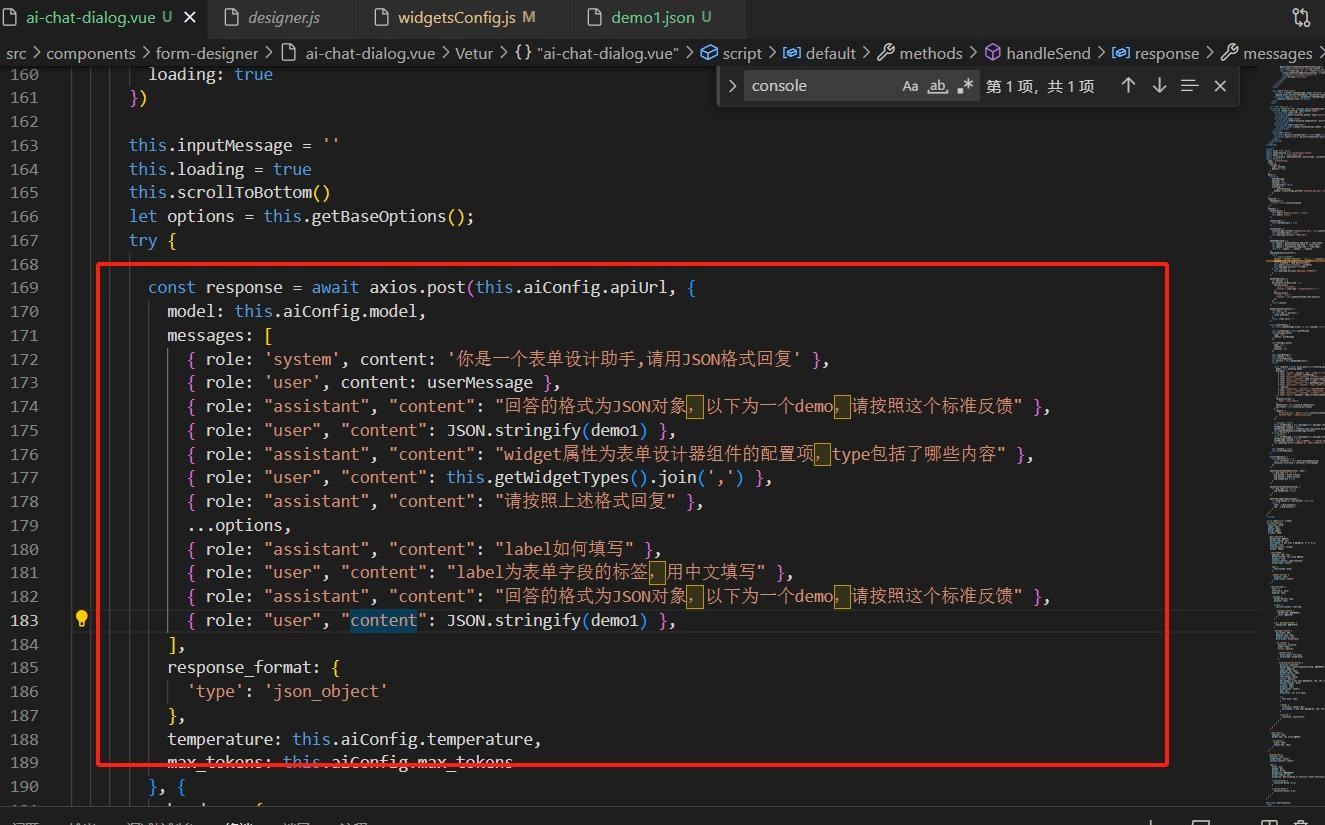
Task: Click the highlighted word 'content' on line 183
Action: (384, 620)
